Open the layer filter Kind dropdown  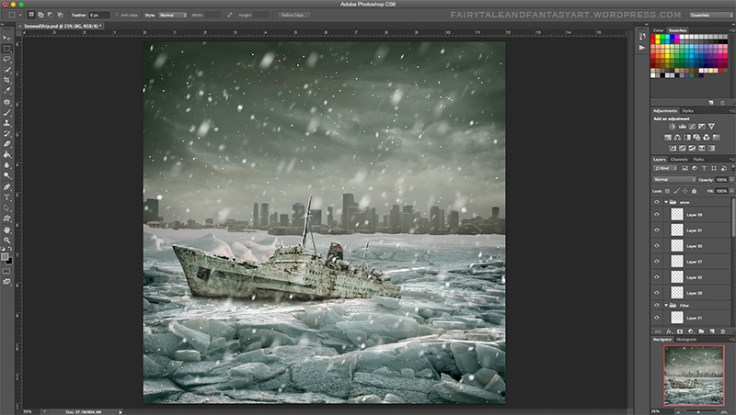(x=665, y=168)
